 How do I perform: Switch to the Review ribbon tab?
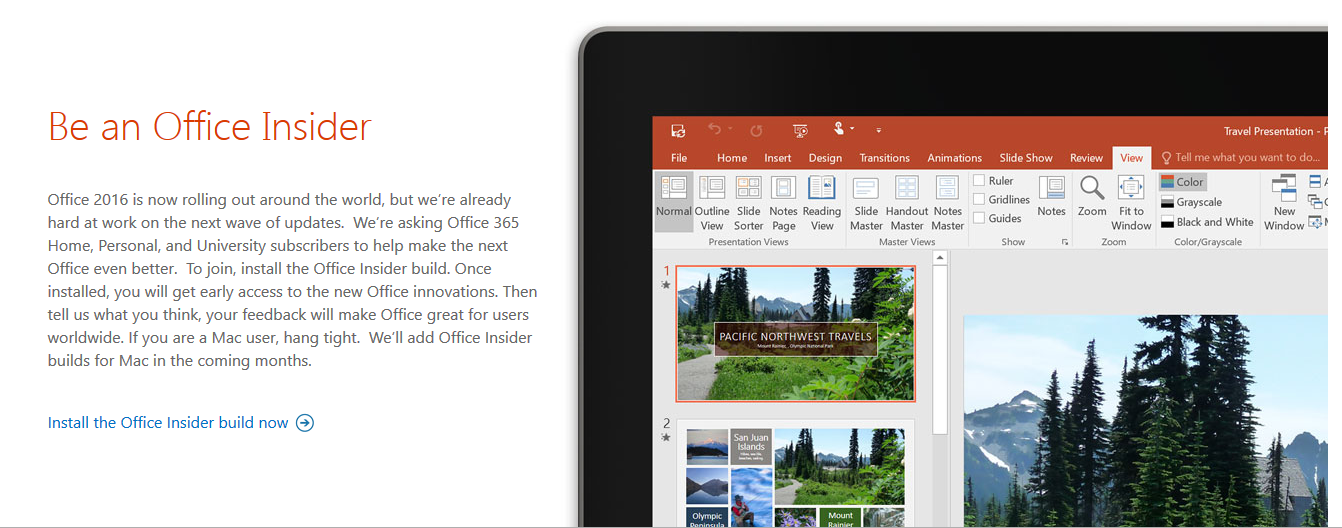(1086, 158)
